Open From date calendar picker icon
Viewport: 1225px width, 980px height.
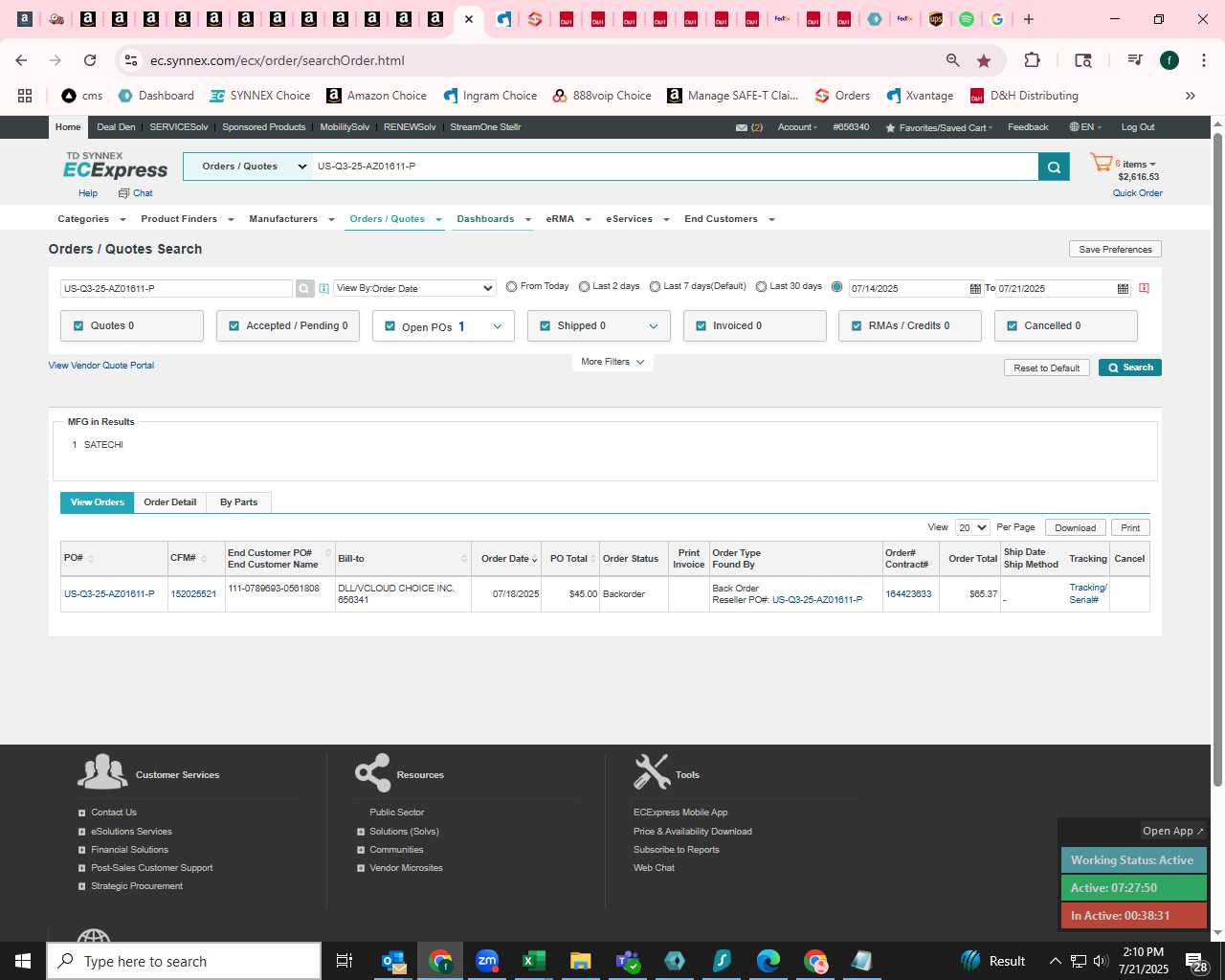coord(975,288)
